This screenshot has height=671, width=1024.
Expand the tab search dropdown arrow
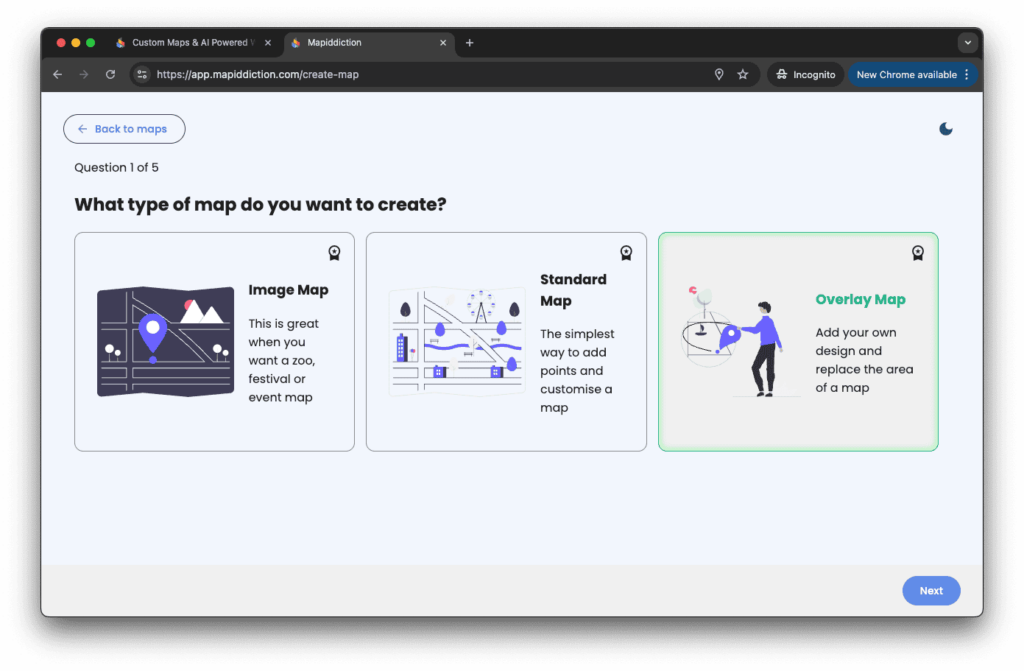pos(967,43)
